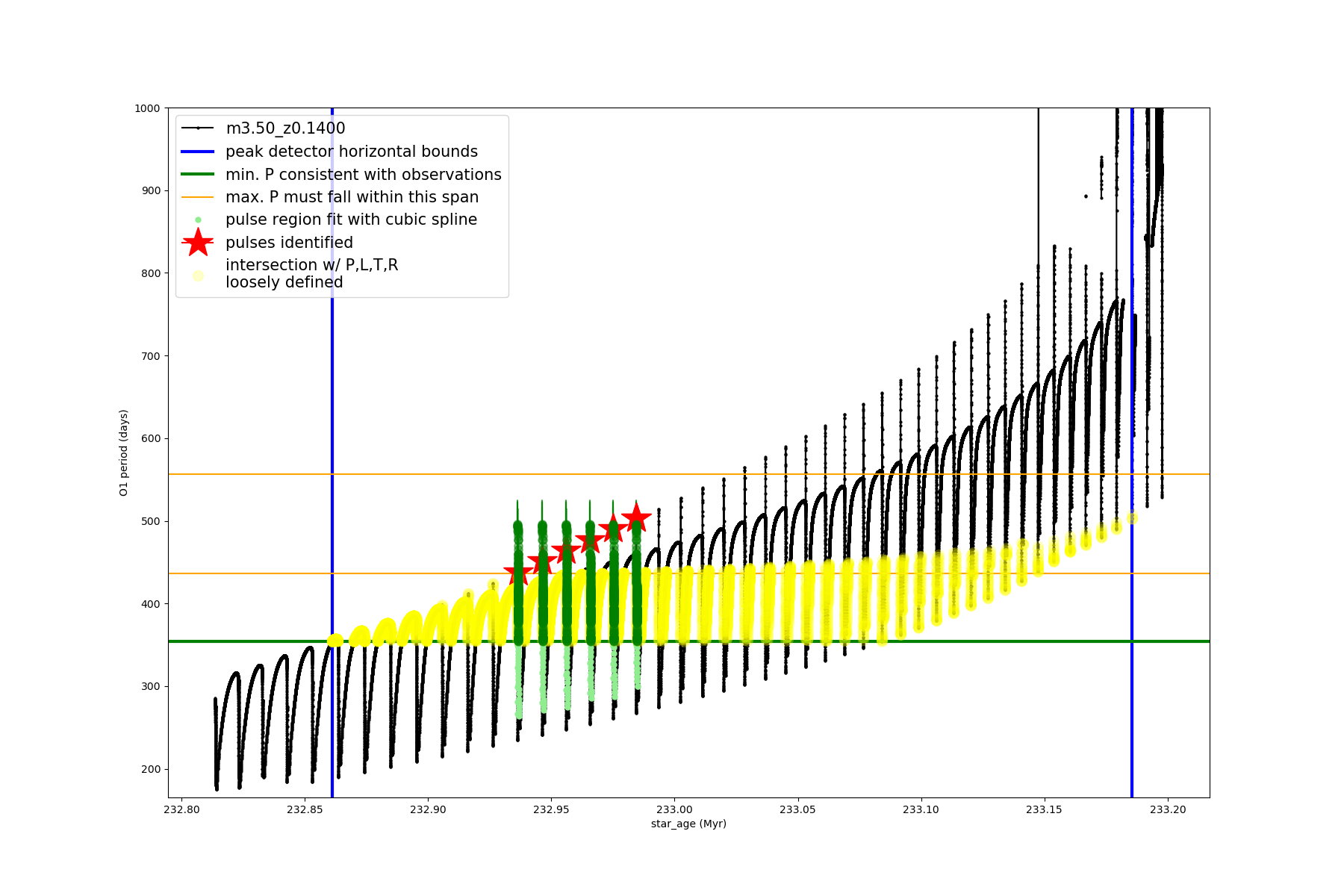Click the pale yellow circle legend marker

[198, 276]
